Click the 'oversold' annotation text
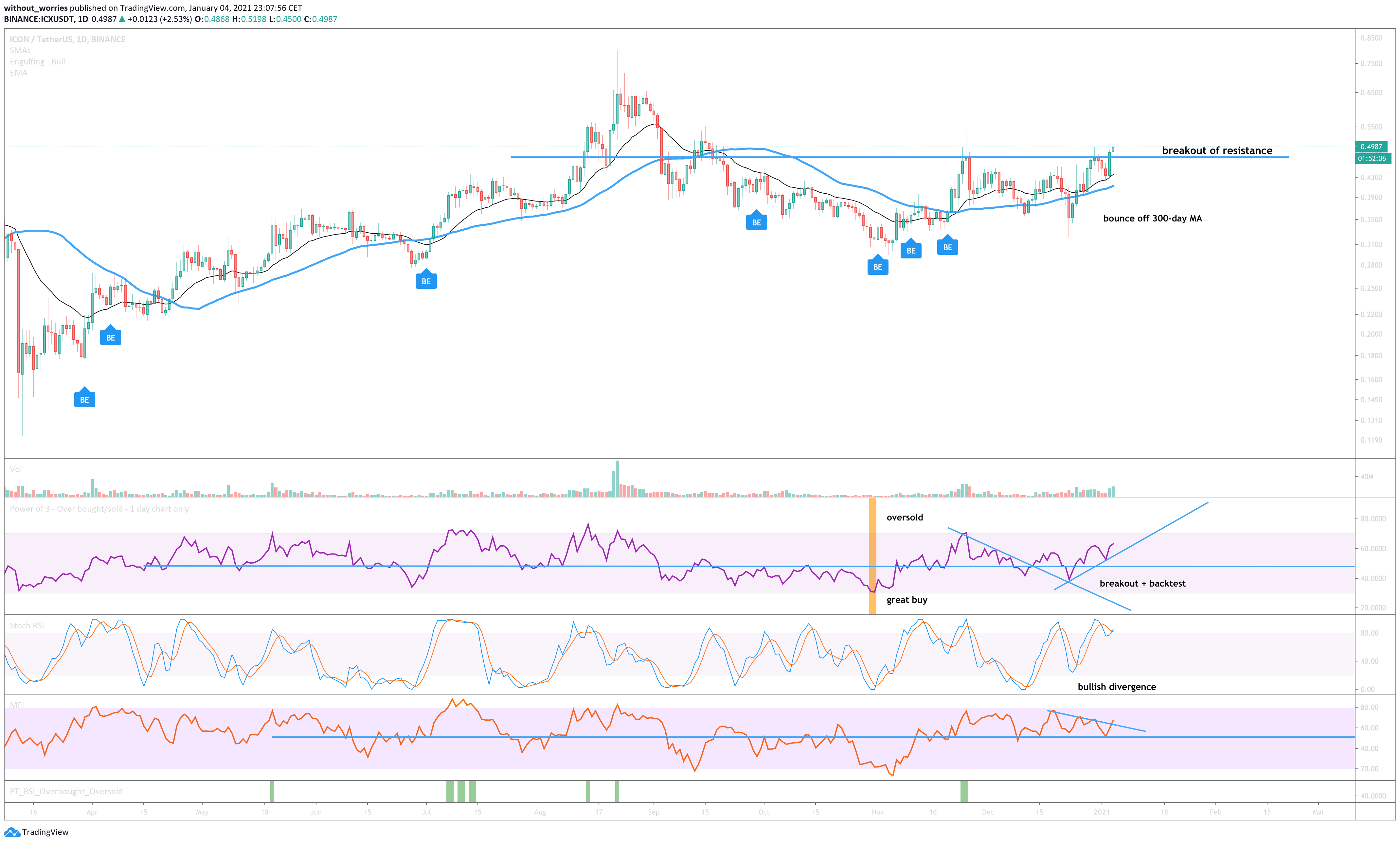Screen dimensions: 1400x844 [905, 518]
